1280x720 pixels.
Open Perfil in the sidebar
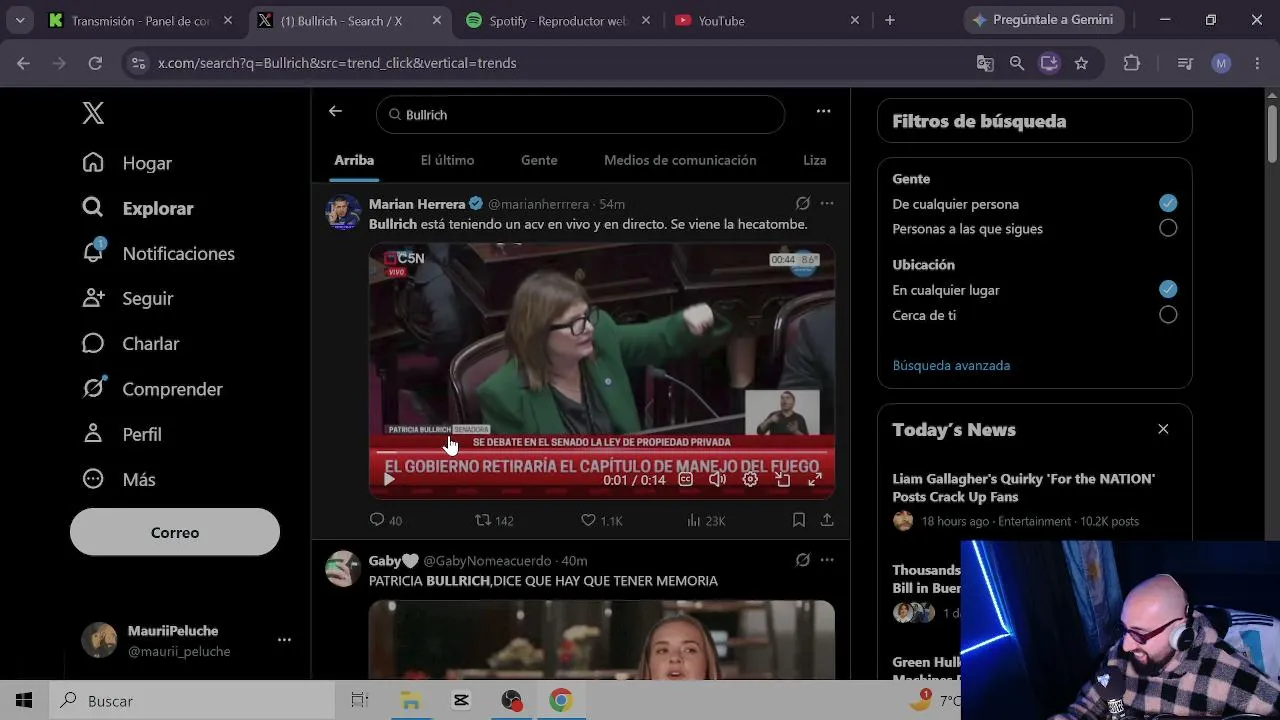[122, 434]
